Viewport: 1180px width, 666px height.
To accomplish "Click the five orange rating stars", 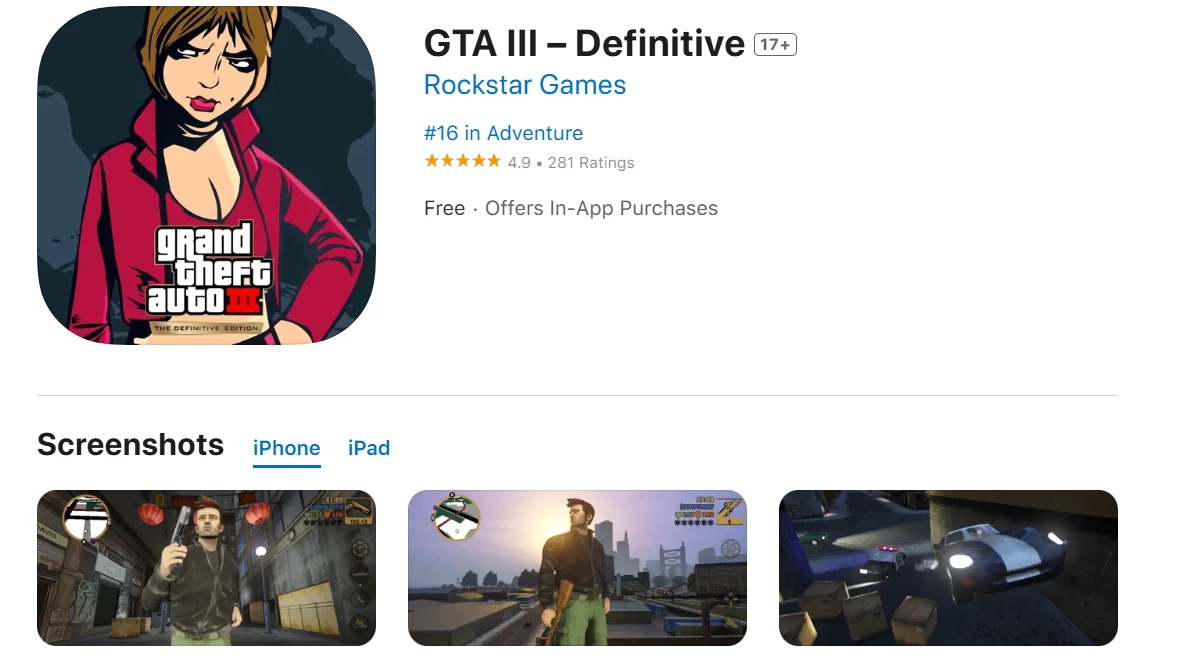I will [462, 161].
